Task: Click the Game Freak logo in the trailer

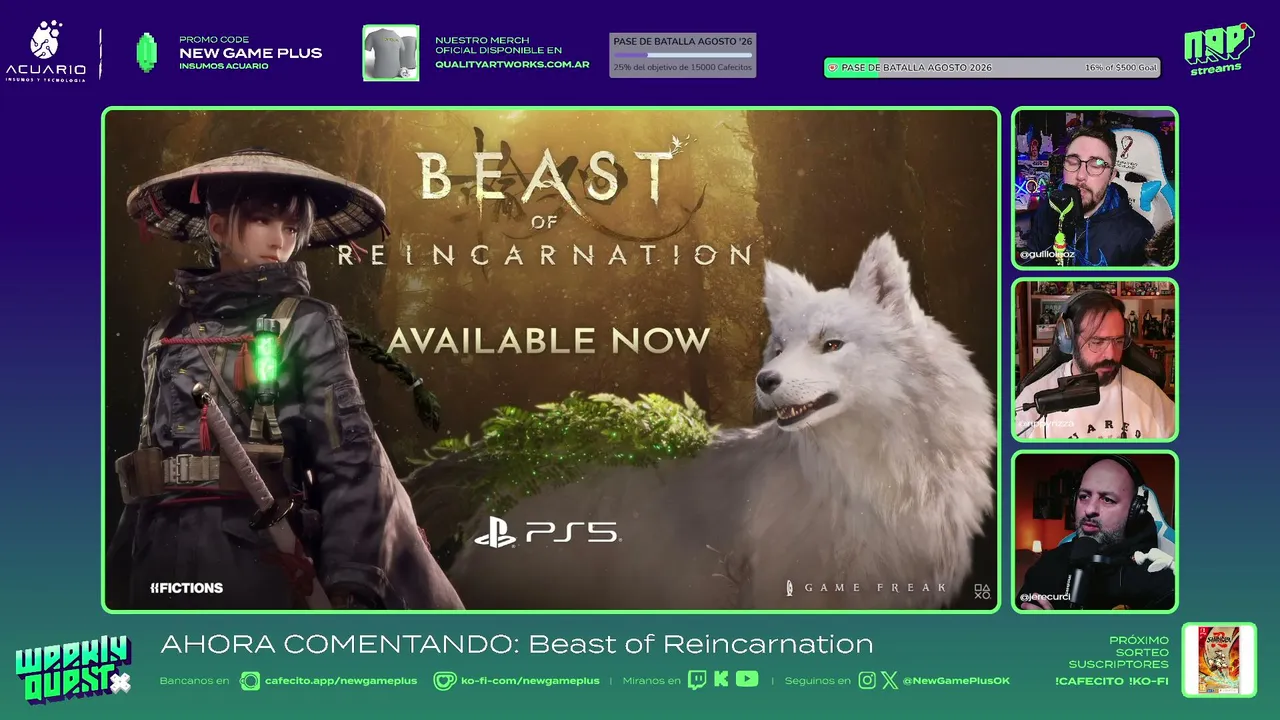Action: 866,588
